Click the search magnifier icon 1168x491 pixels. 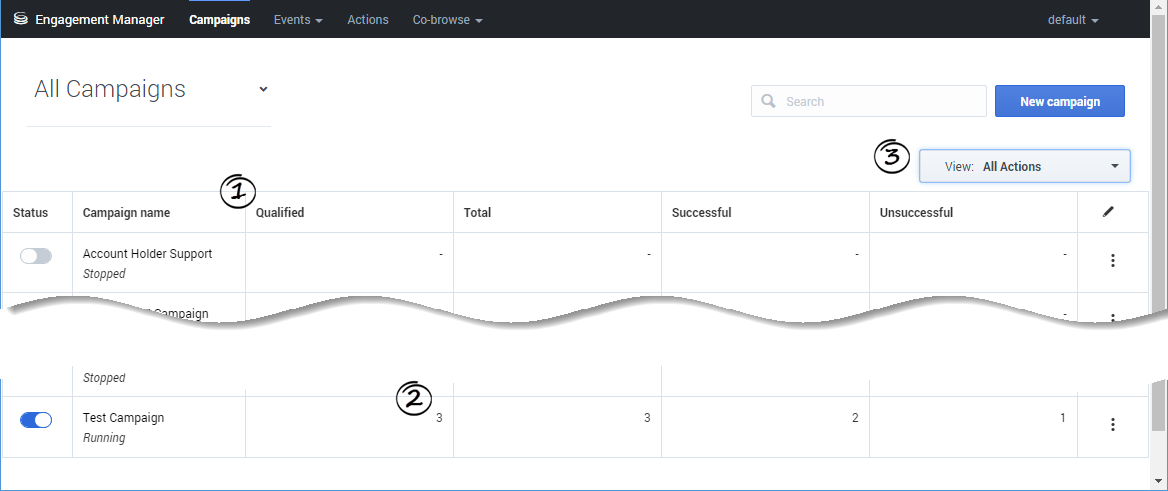[768, 101]
